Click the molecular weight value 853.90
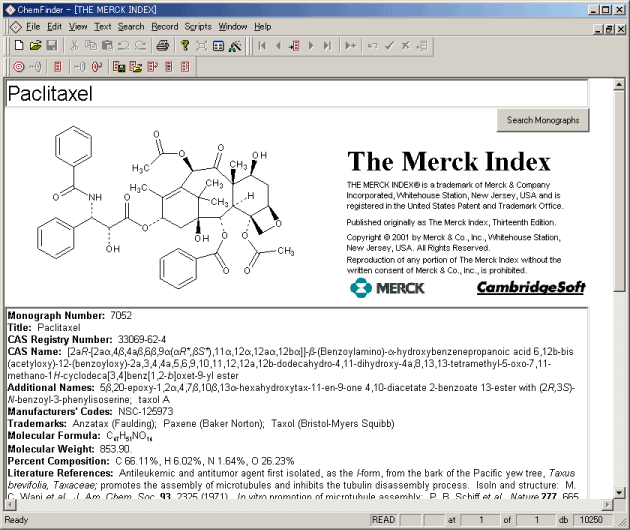 (114, 449)
